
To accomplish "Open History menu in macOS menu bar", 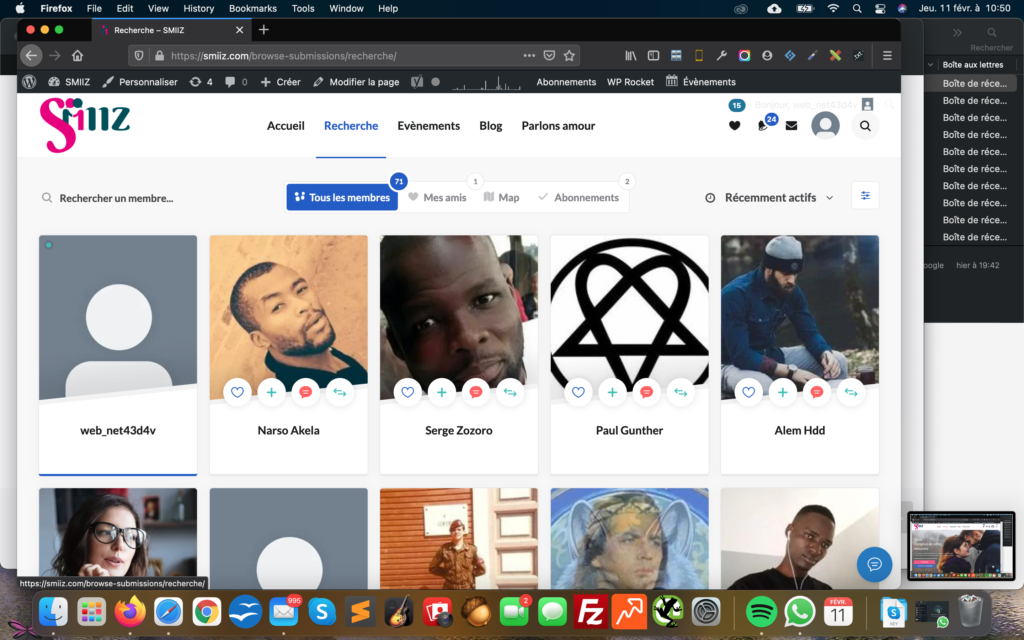I will click(x=199, y=8).
